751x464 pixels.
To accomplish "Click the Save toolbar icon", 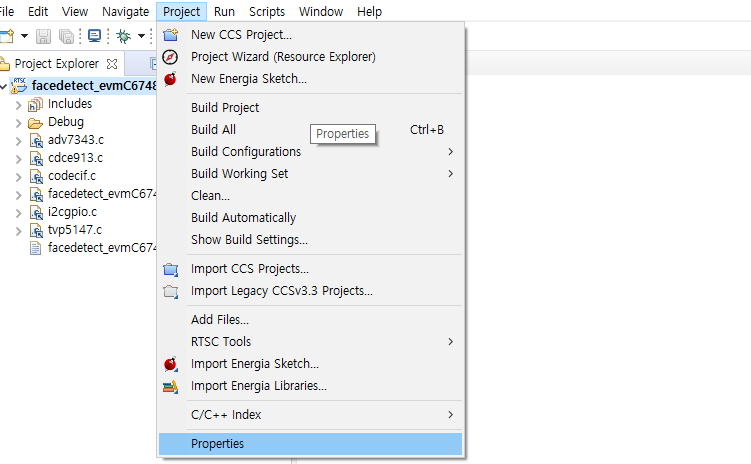I will coord(43,36).
